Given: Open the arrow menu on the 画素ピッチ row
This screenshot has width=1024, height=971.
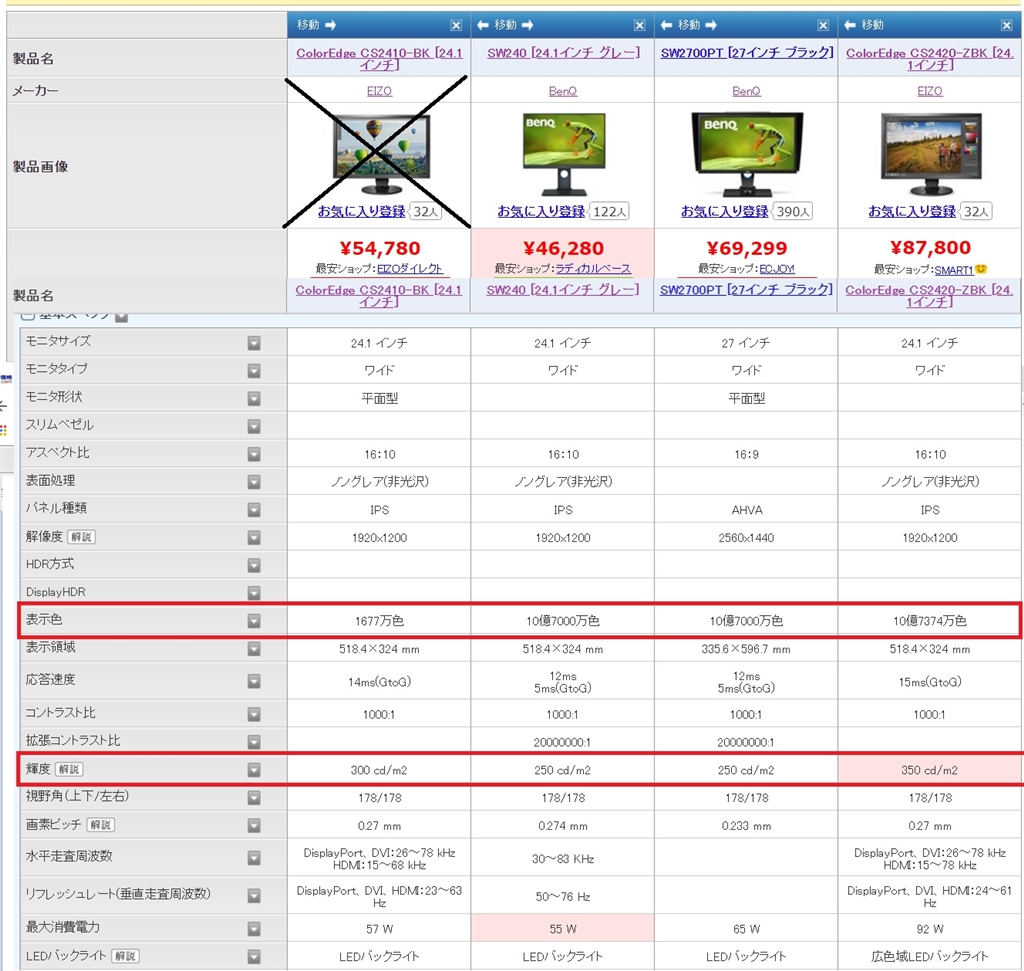Looking at the screenshot, I should pos(254,825).
